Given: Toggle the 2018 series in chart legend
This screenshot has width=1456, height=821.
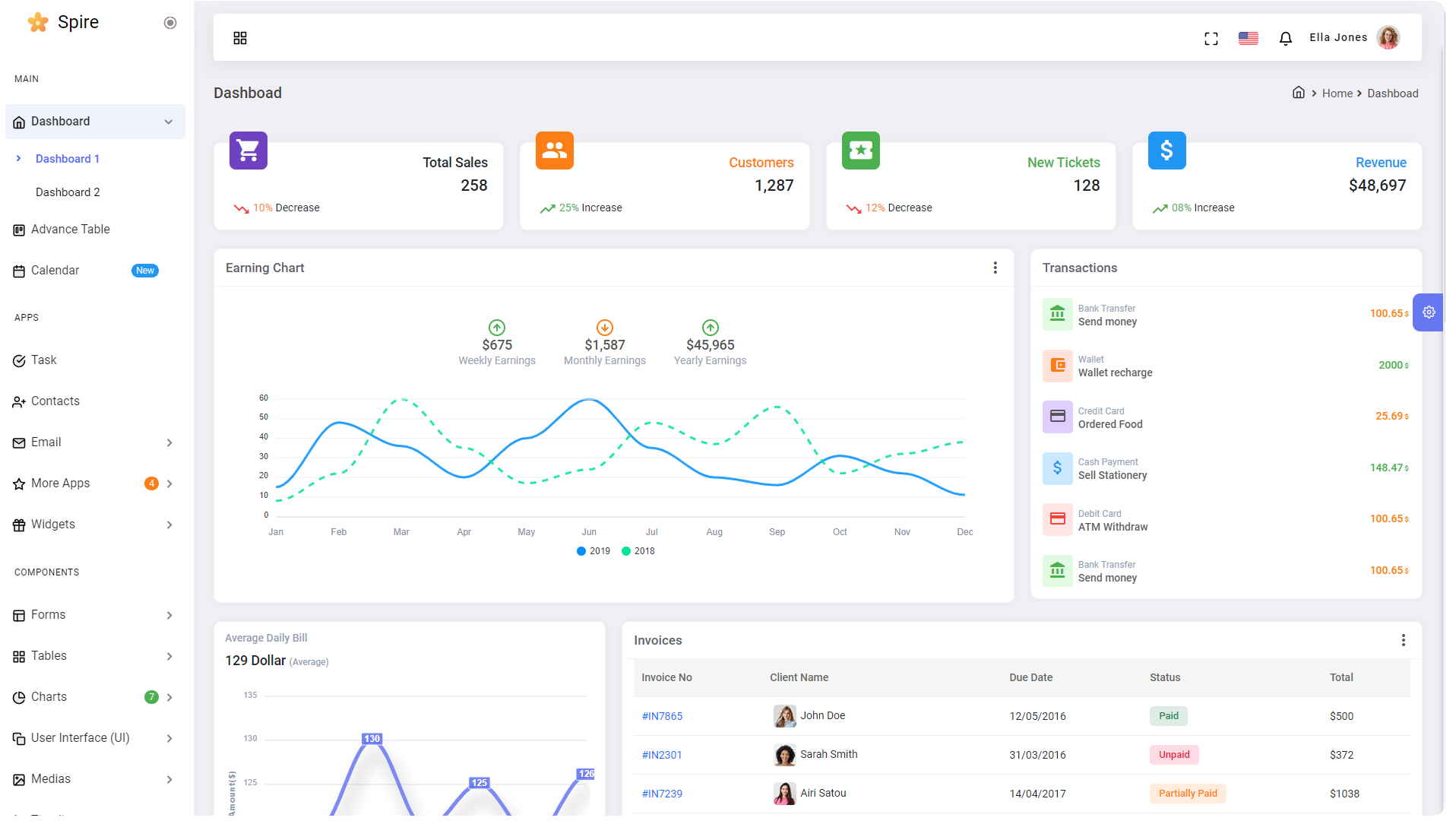Looking at the screenshot, I should click(x=638, y=551).
